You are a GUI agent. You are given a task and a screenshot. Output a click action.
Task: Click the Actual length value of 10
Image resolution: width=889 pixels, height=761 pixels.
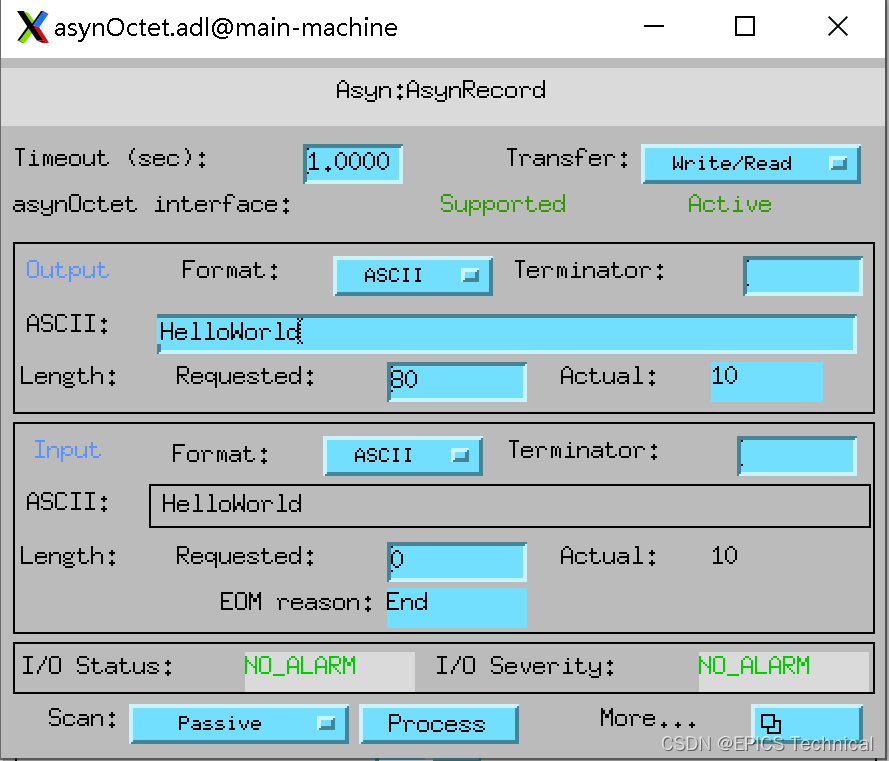click(766, 382)
